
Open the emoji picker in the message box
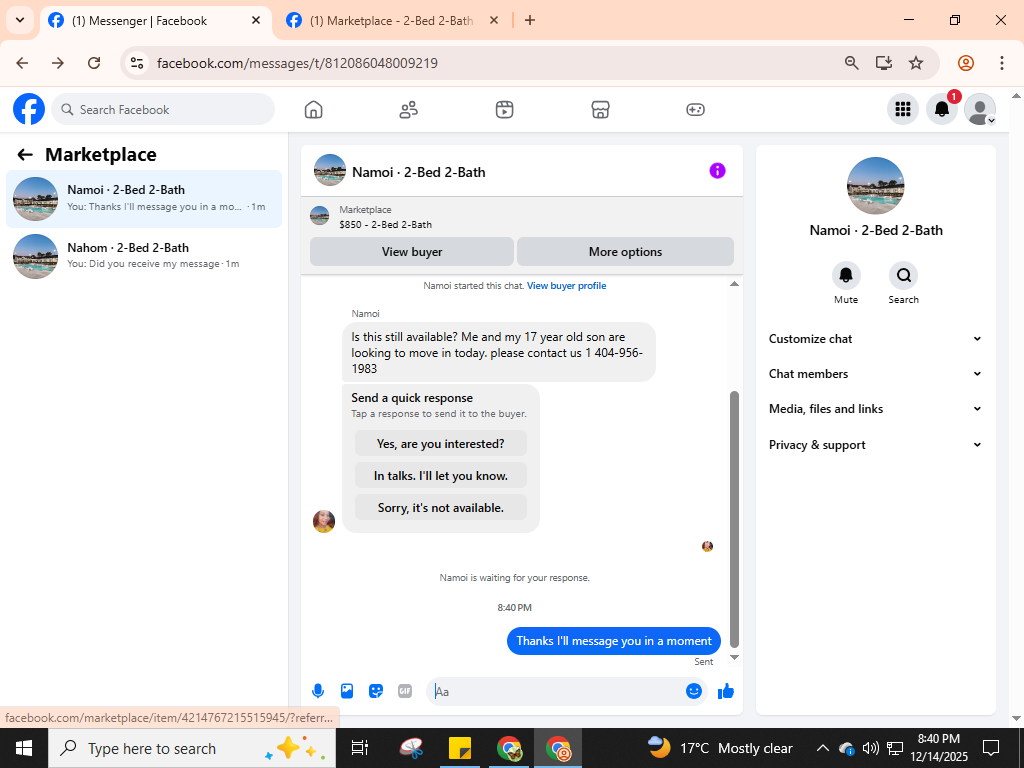(694, 691)
